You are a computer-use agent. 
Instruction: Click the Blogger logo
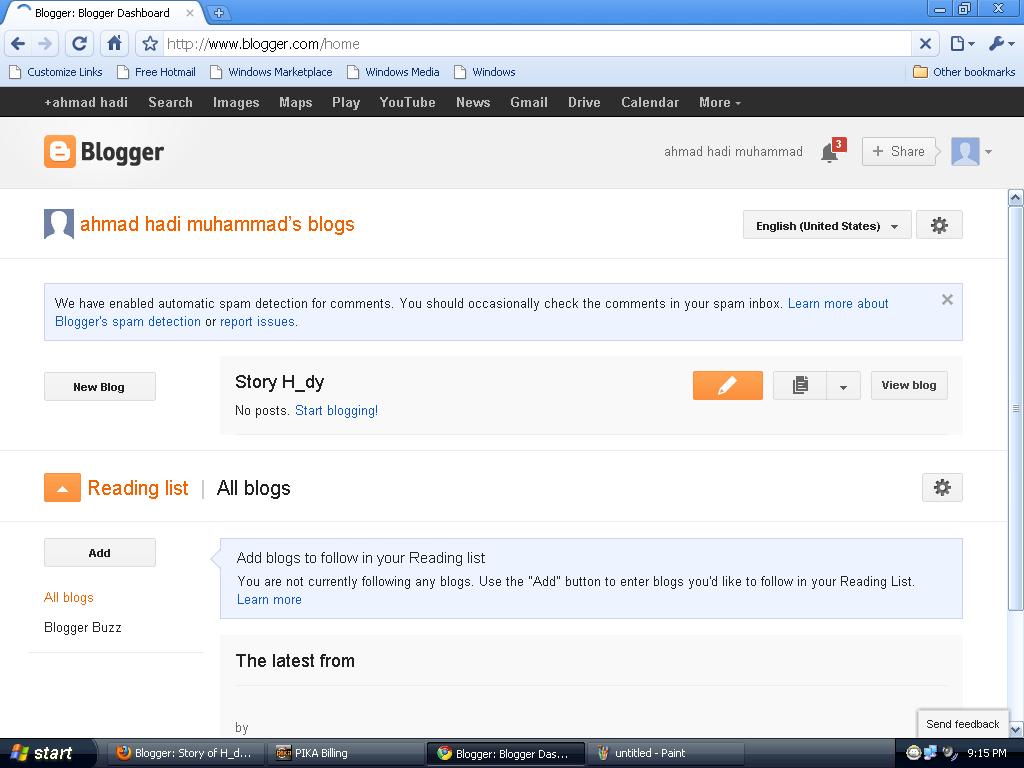[x=104, y=152]
